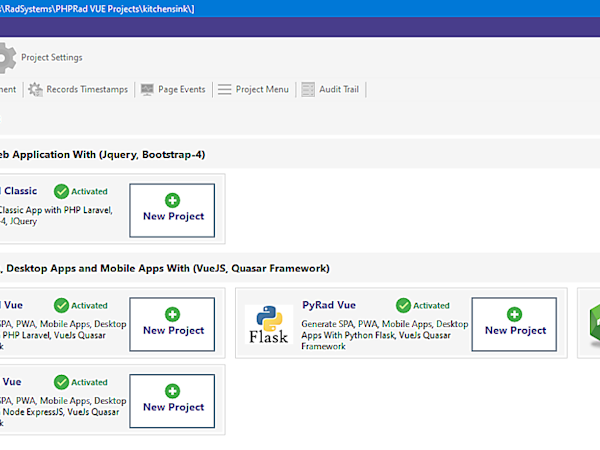The height and width of the screenshot is (450, 600).
Task: Open Project Settings gear icon
Action: pos(7,58)
